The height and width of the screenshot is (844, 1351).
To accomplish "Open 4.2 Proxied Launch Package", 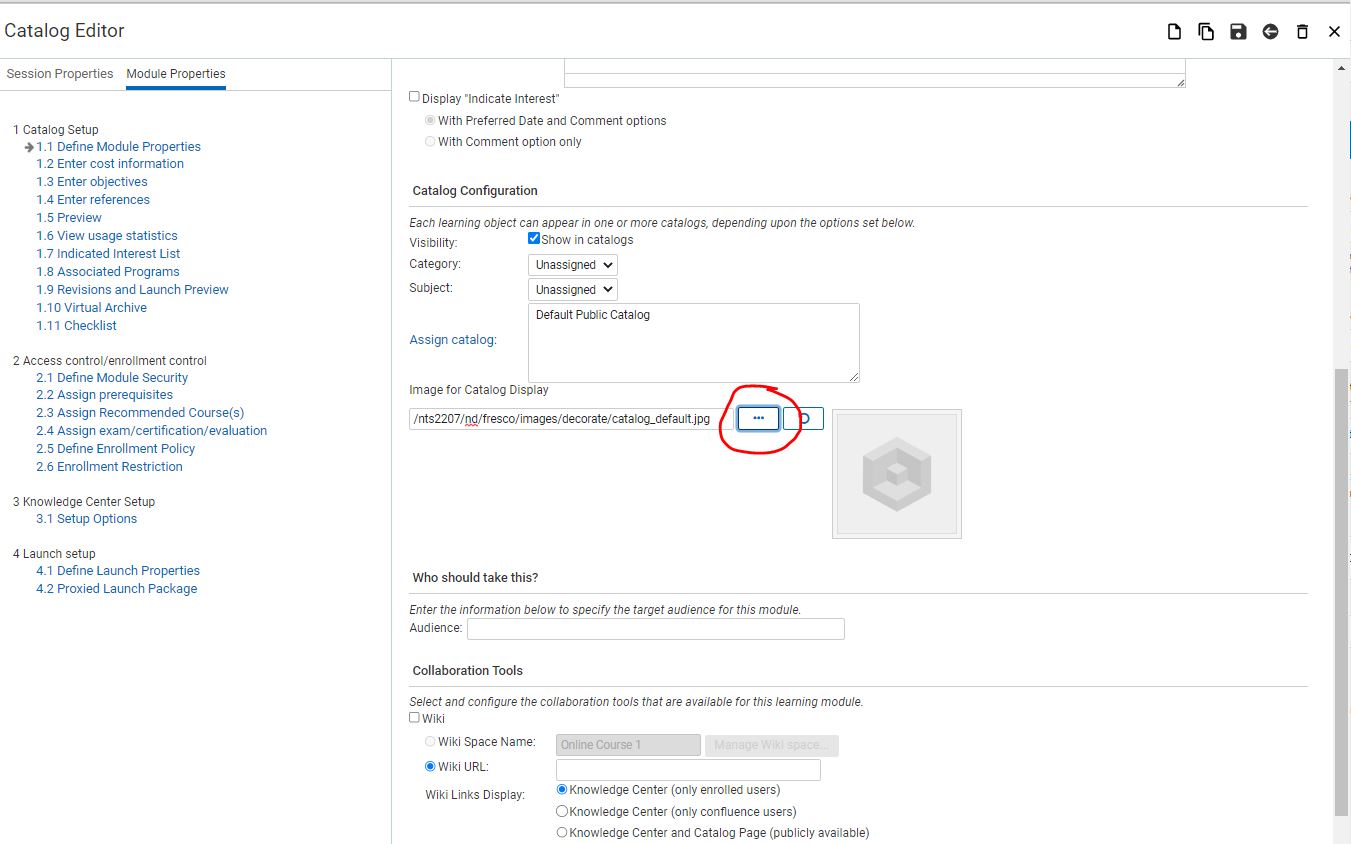I will point(117,589).
